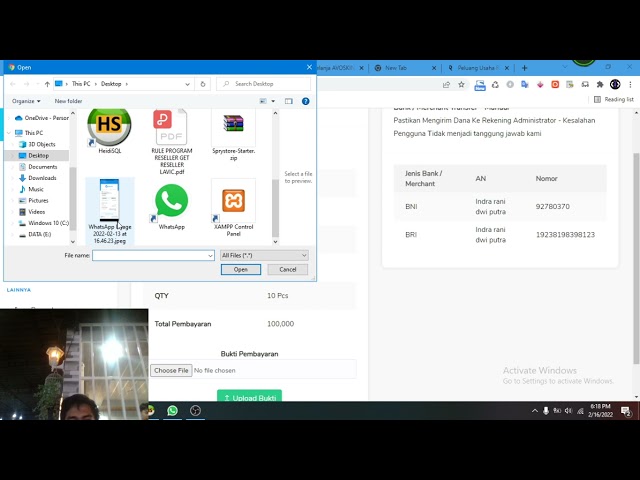Click New folder button

click(x=68, y=101)
